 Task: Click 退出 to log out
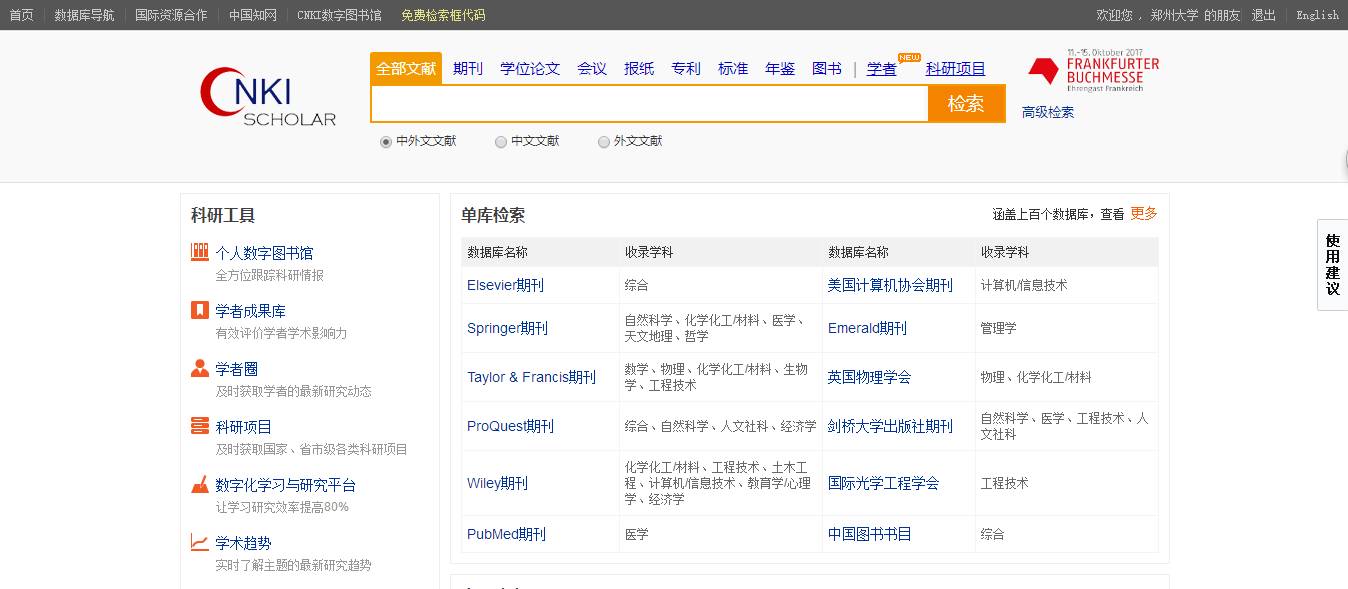(x=1264, y=15)
